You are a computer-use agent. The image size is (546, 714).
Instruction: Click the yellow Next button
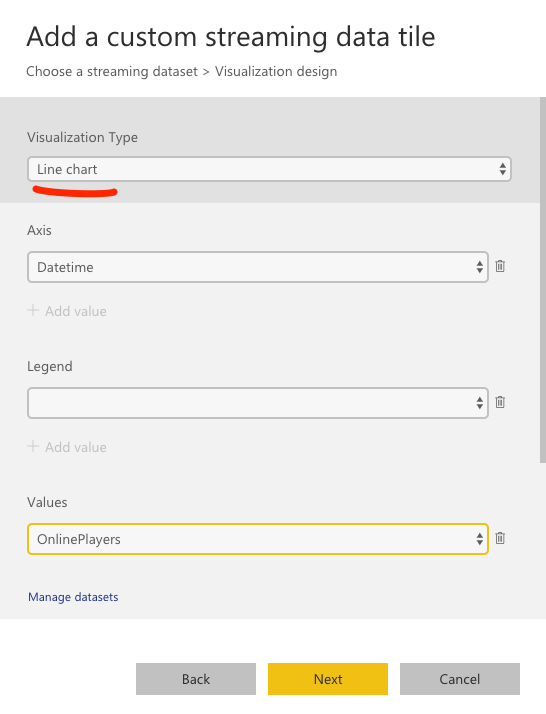coord(328,679)
